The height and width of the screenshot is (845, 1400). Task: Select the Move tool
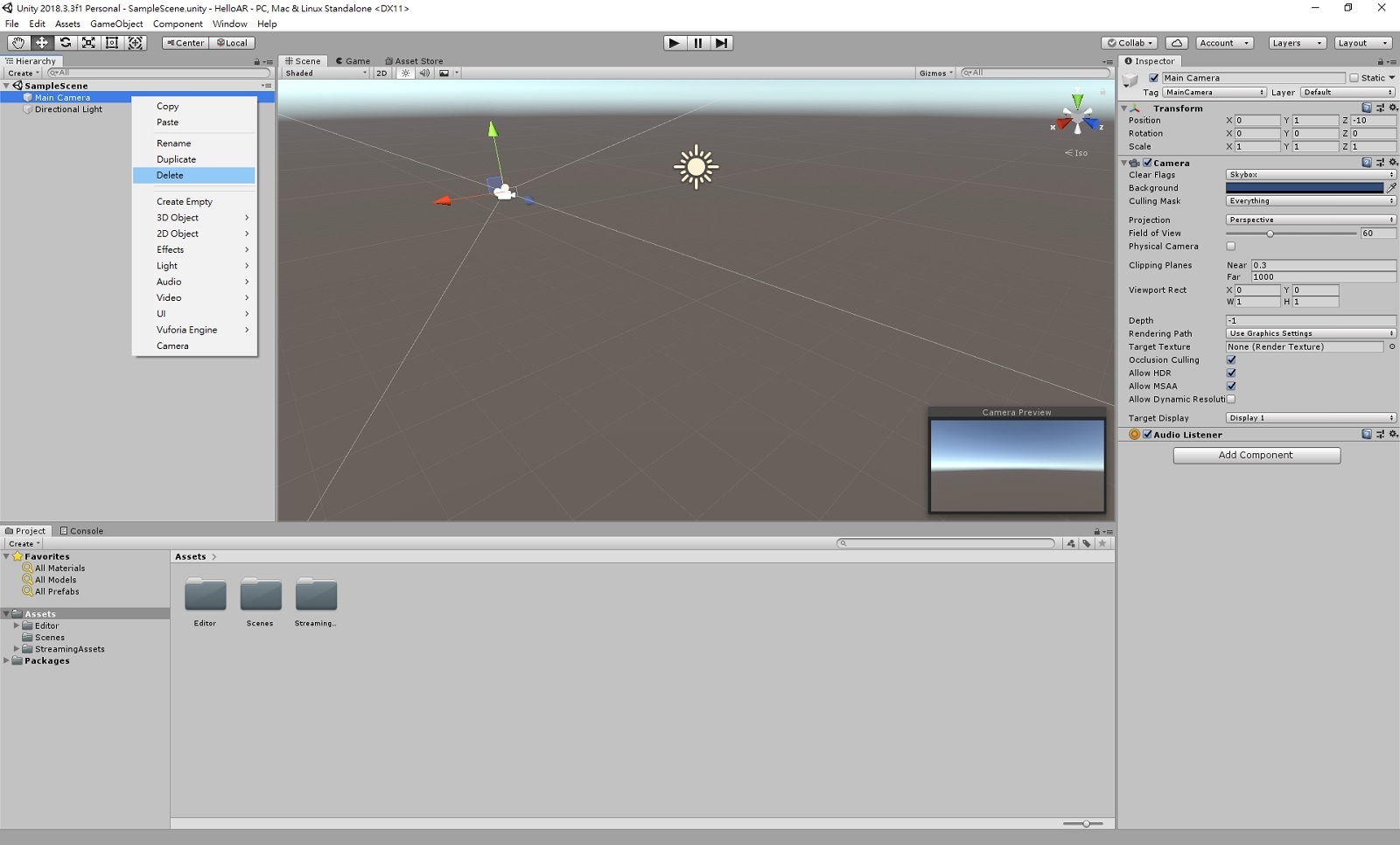pos(41,43)
